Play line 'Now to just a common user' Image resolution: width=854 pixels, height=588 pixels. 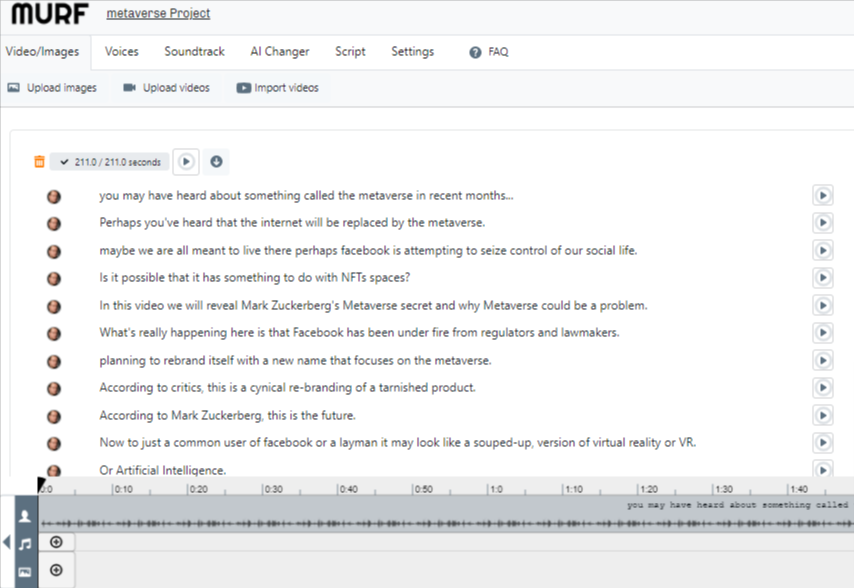822,443
